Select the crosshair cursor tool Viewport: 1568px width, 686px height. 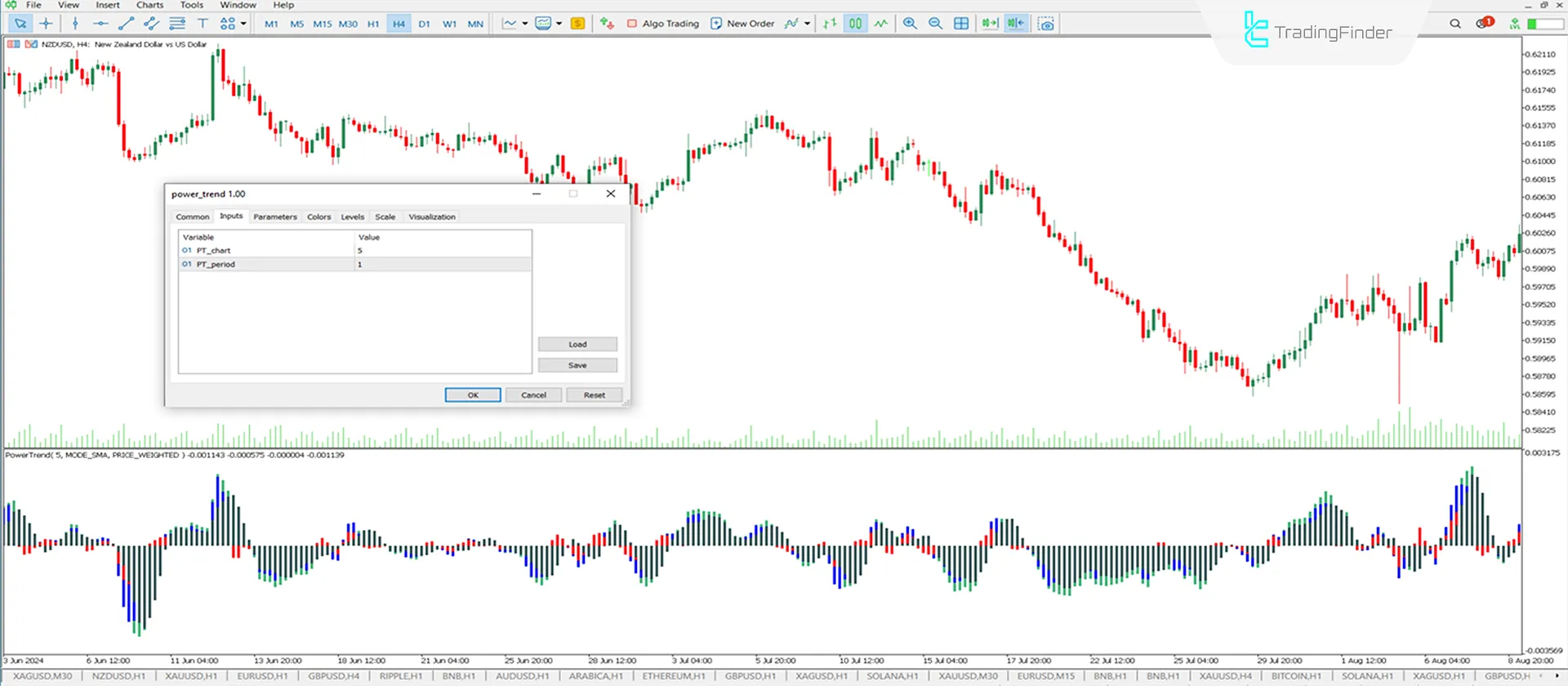pos(46,24)
